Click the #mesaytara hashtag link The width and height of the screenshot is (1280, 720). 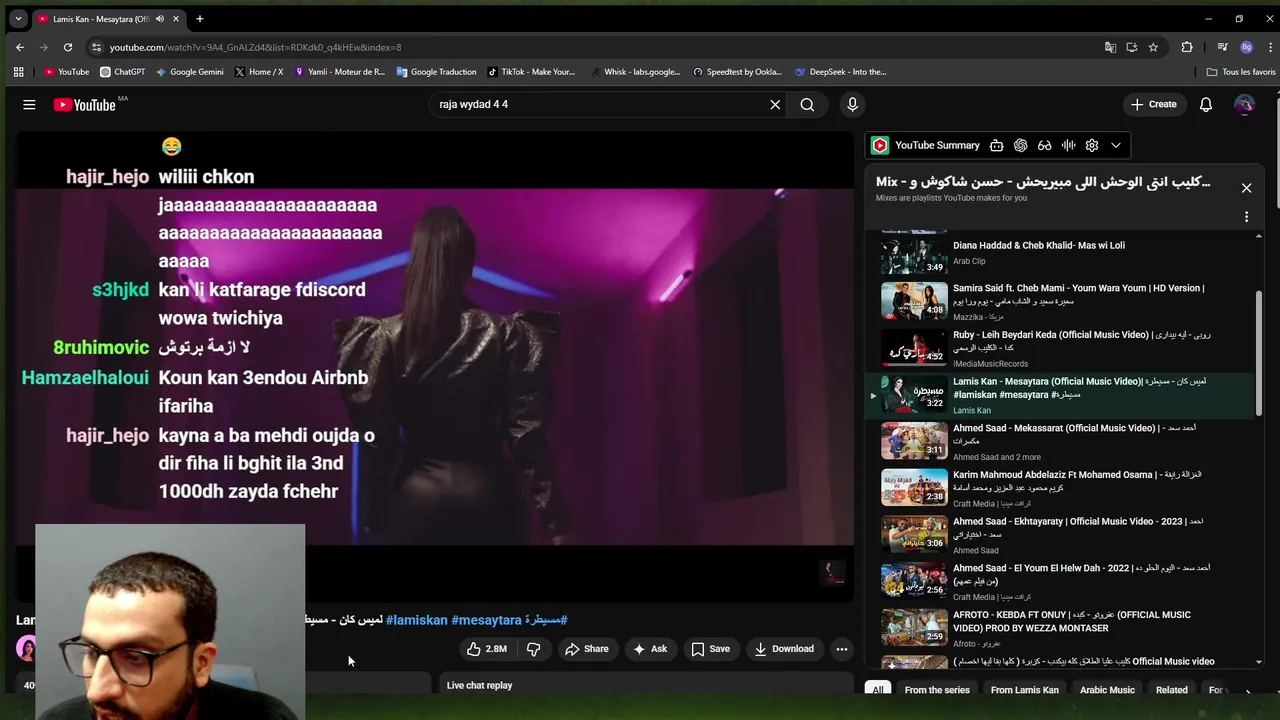click(486, 620)
